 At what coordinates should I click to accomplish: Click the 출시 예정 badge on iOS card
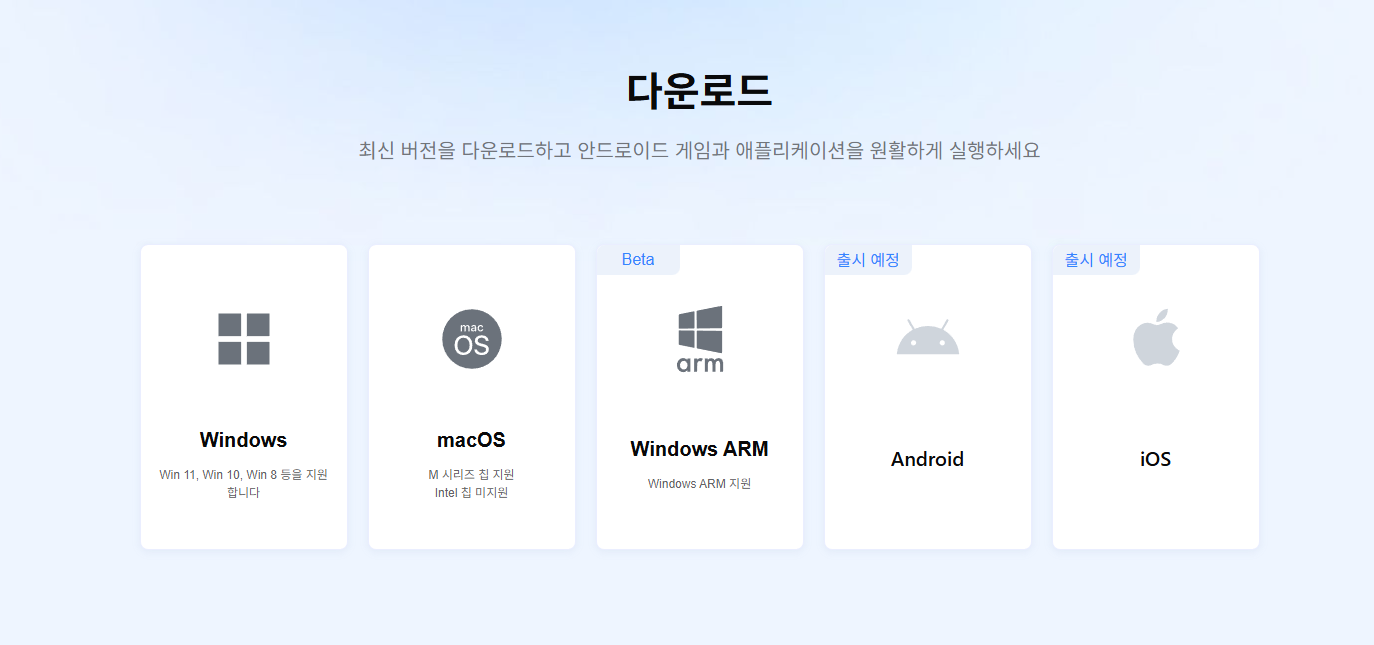[1096, 260]
